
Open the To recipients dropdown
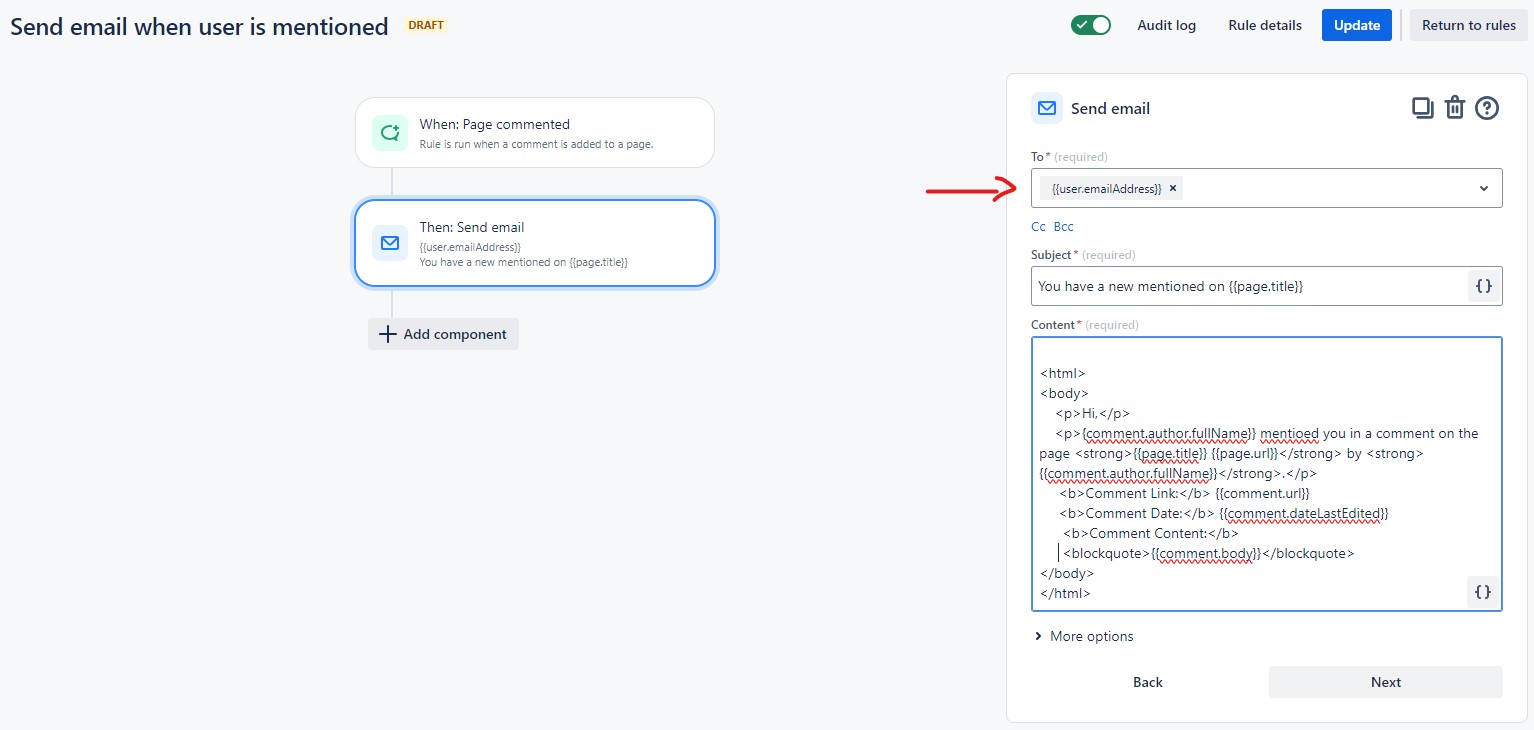coord(1483,188)
